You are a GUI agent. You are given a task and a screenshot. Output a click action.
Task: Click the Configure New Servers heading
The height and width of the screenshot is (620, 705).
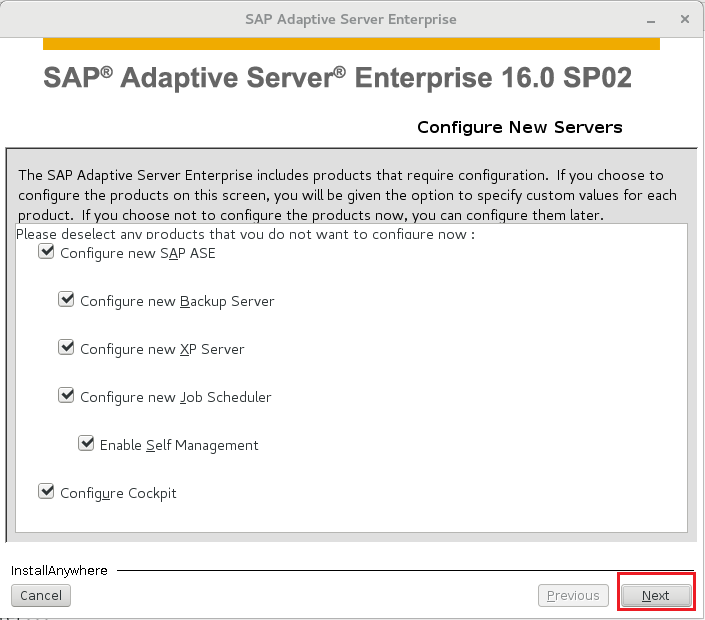coord(520,127)
